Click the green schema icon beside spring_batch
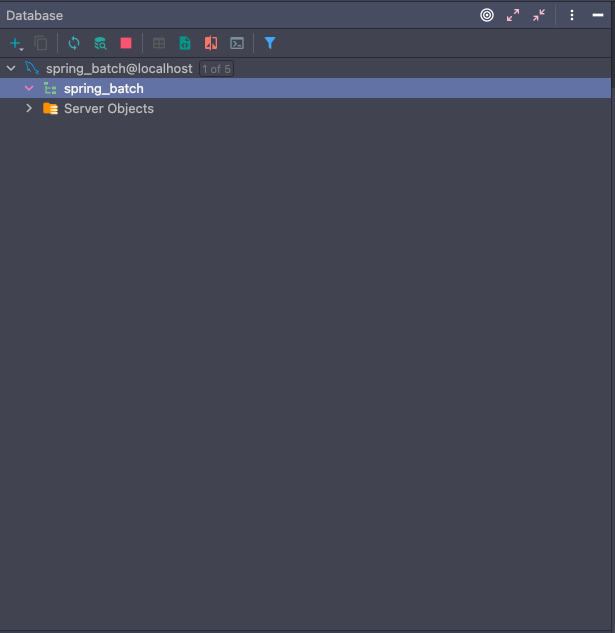This screenshot has height=633, width=615. [x=50, y=88]
